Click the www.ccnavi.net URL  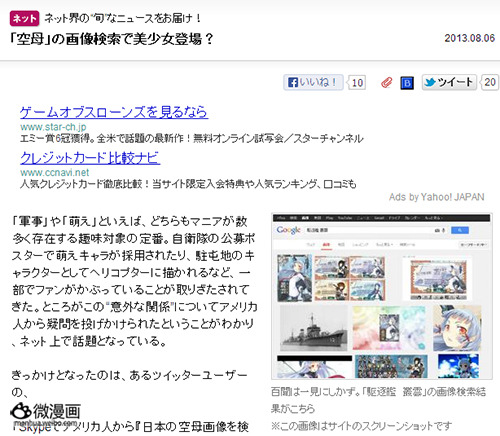pyautogui.click(x=55, y=173)
